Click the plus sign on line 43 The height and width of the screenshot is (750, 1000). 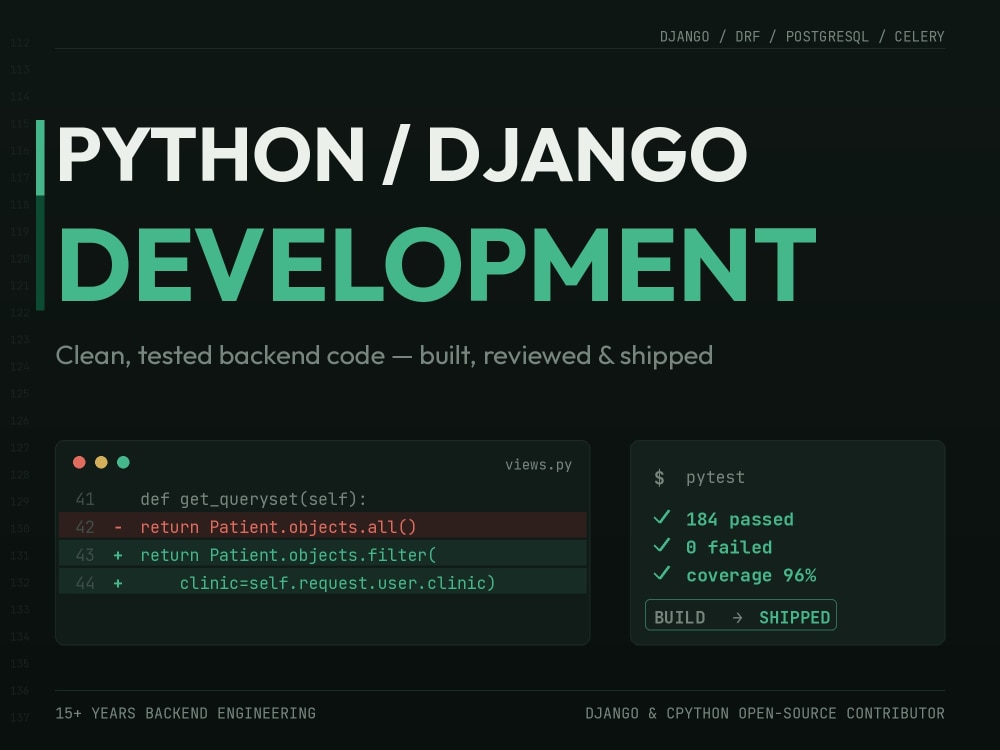(118, 555)
